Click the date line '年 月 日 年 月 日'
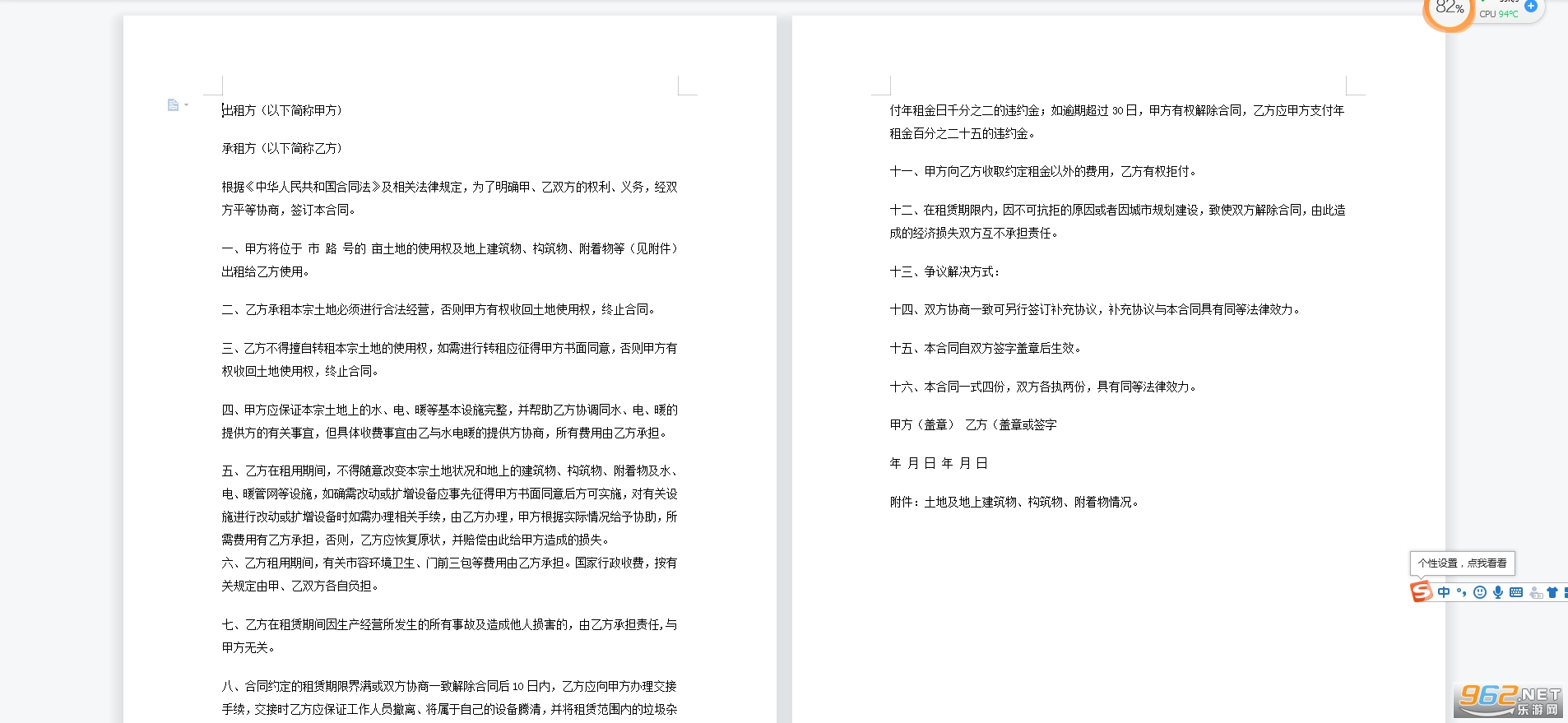1568x723 pixels. click(939, 463)
